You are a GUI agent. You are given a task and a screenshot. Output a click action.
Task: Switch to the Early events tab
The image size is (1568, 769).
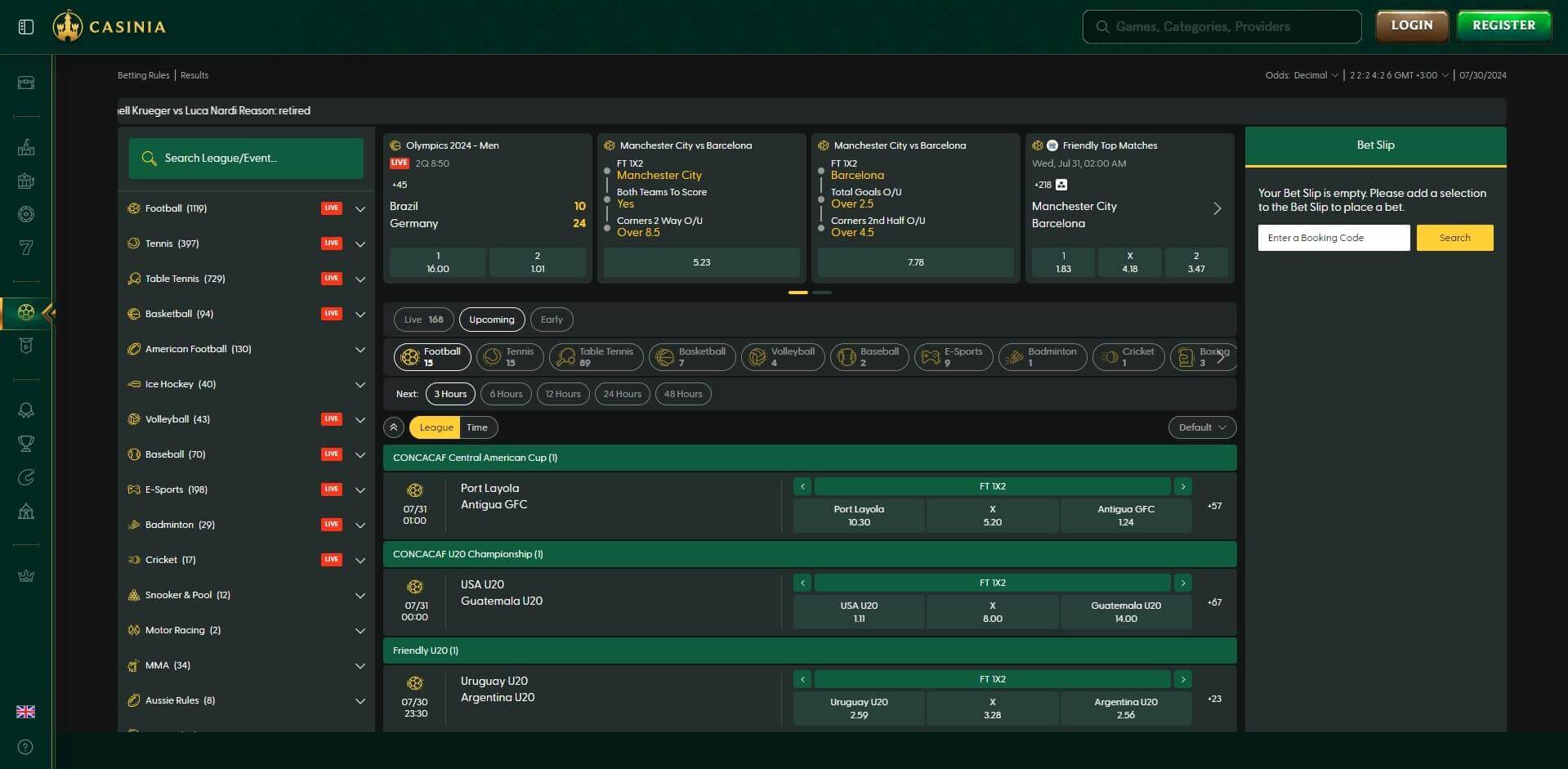tap(552, 320)
